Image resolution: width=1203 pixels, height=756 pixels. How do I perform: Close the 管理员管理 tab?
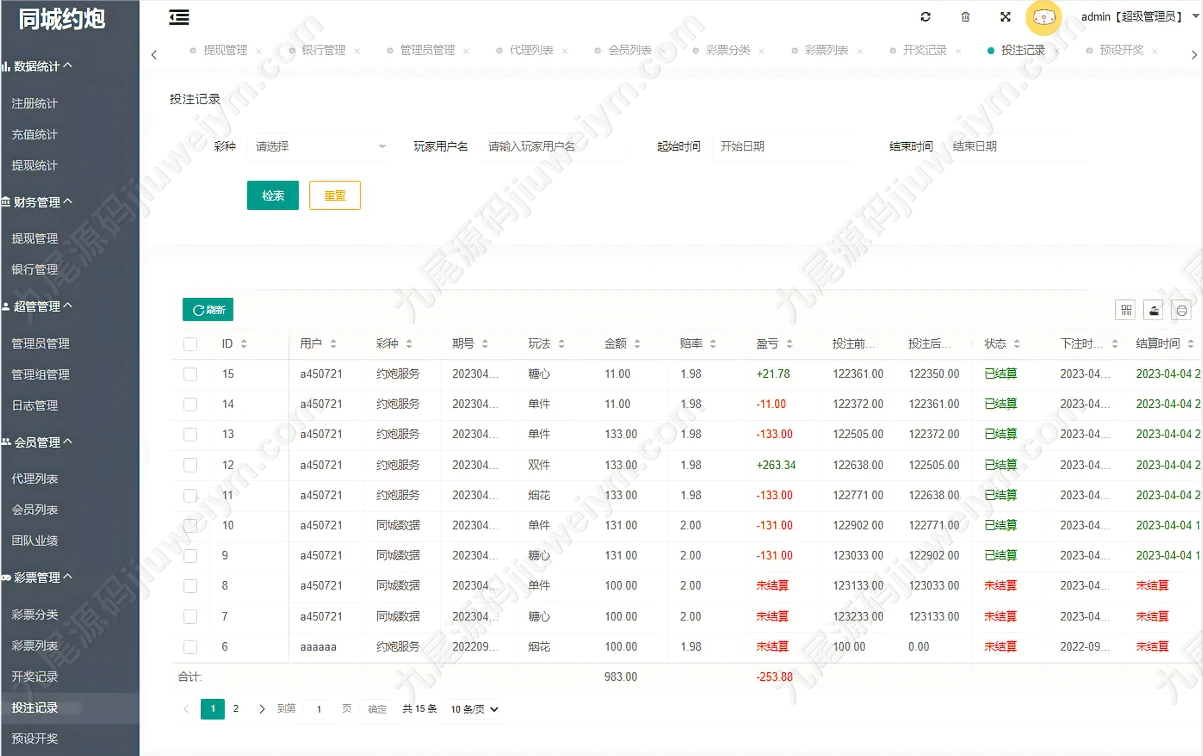click(x=467, y=51)
